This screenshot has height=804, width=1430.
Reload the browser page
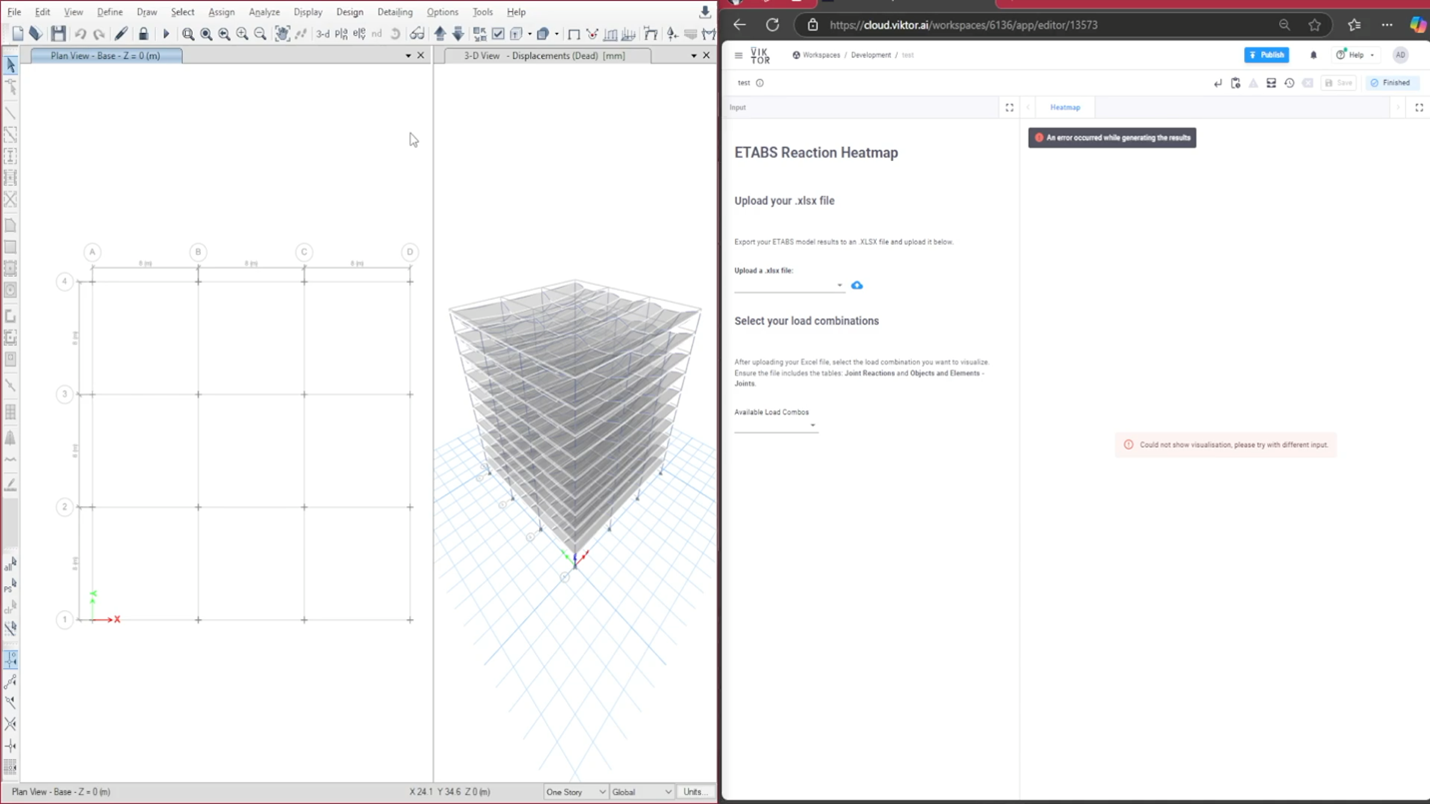coord(772,25)
